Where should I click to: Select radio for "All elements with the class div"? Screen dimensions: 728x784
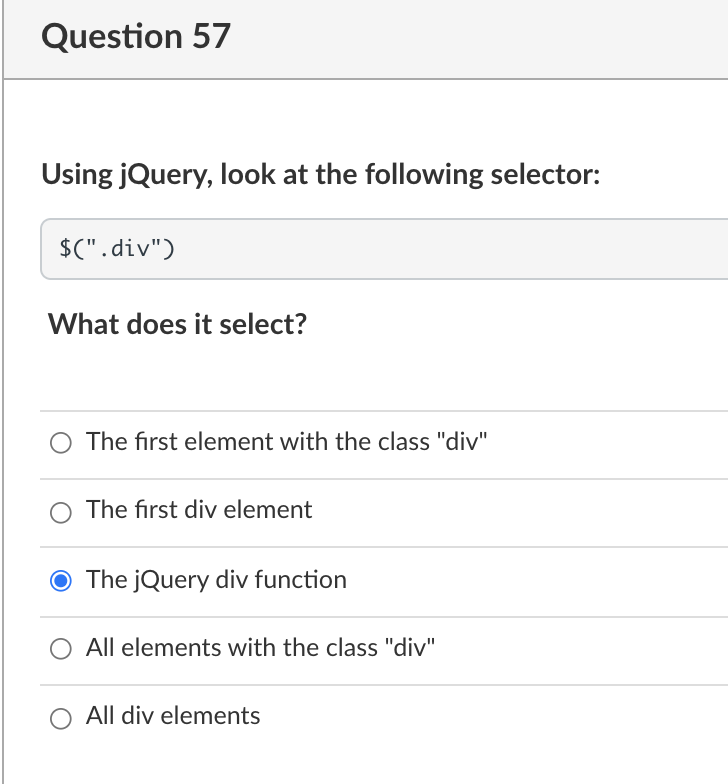point(61,649)
